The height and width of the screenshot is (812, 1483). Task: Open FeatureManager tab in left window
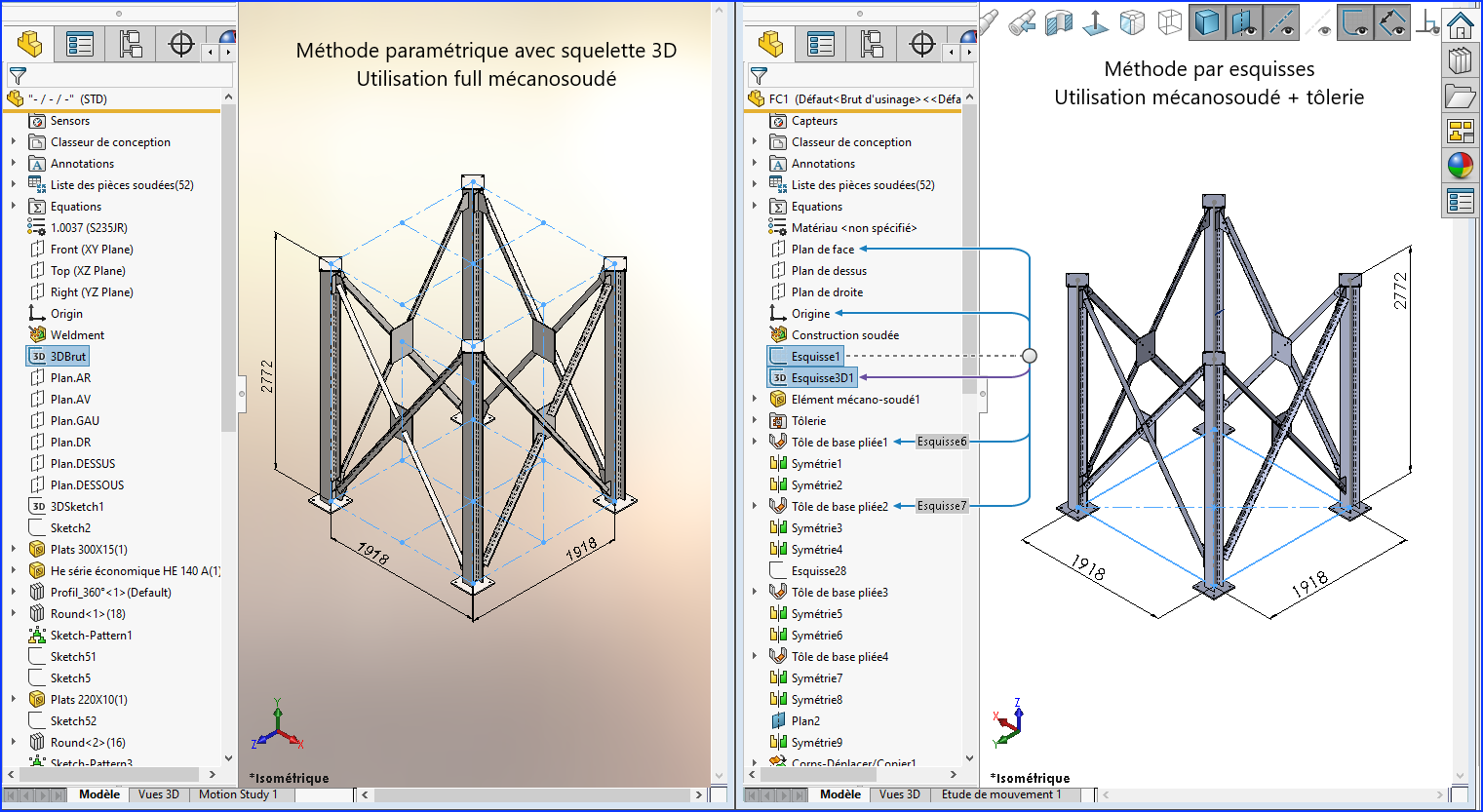(30, 44)
